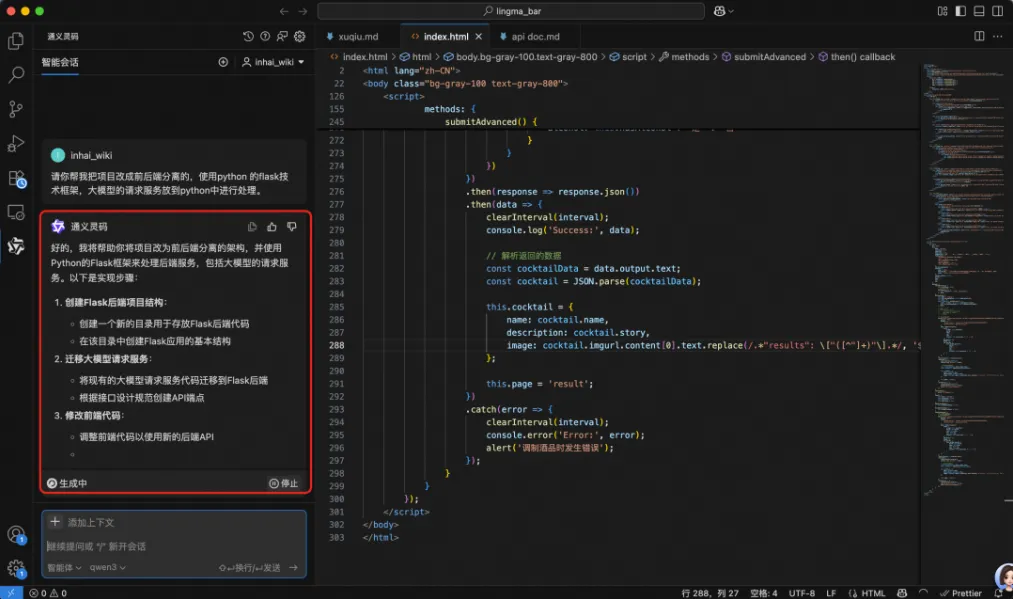Select the index.html tab
This screenshot has width=1013, height=599.
[x=446, y=36]
